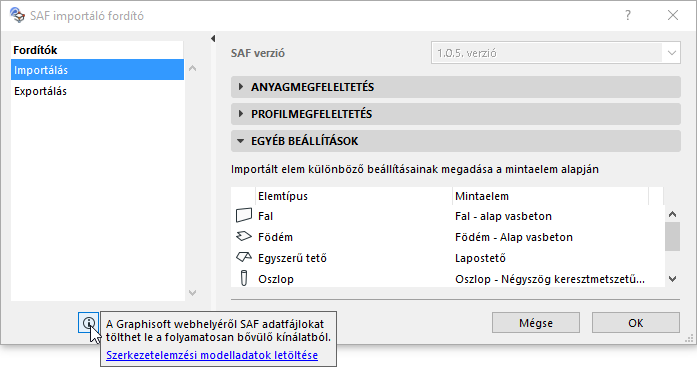The height and width of the screenshot is (367, 697).
Task: Select Importálás in the translator list
Action: point(97,70)
